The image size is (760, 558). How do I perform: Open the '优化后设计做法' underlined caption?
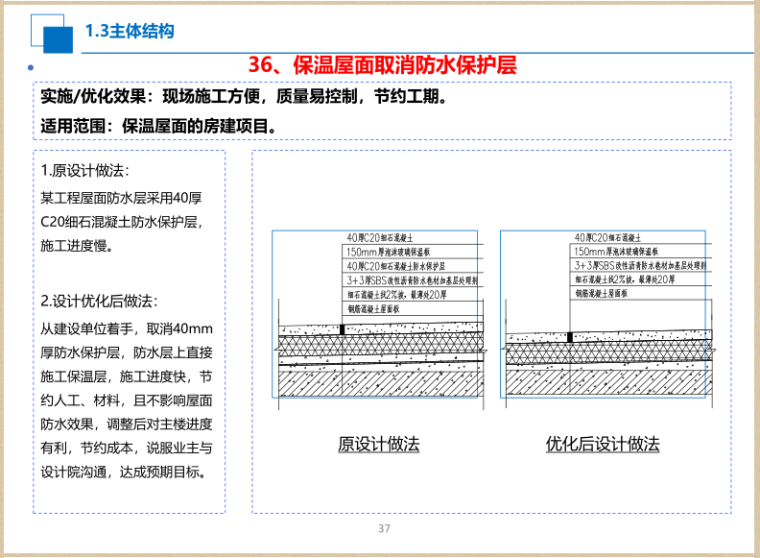(602, 444)
